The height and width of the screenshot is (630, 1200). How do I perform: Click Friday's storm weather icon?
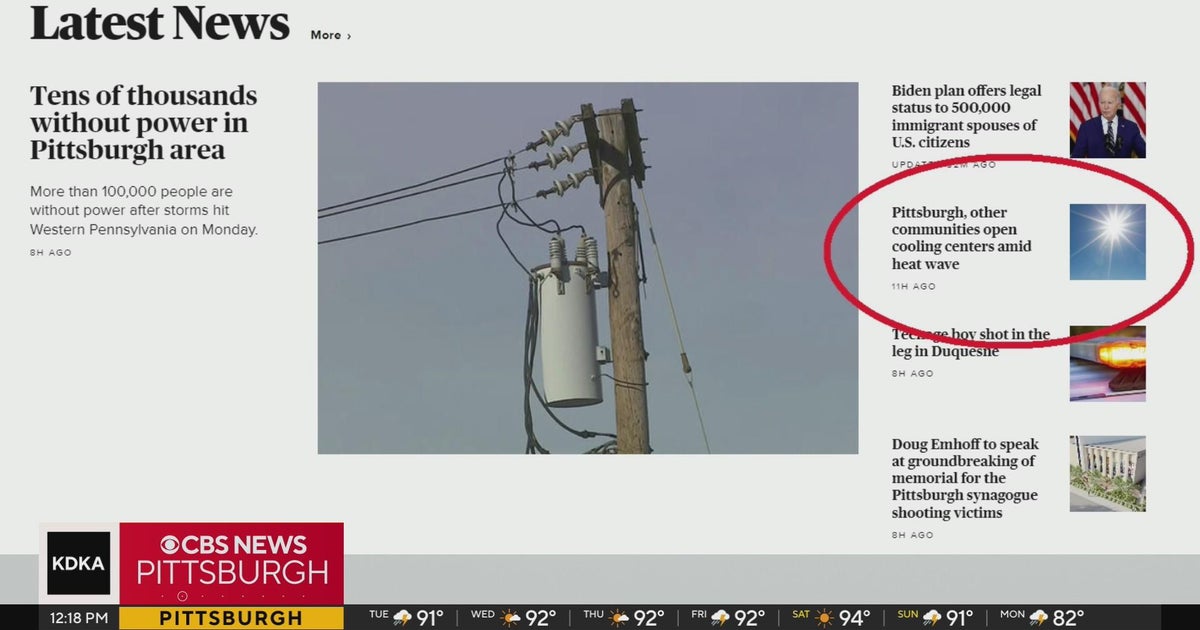click(720, 618)
